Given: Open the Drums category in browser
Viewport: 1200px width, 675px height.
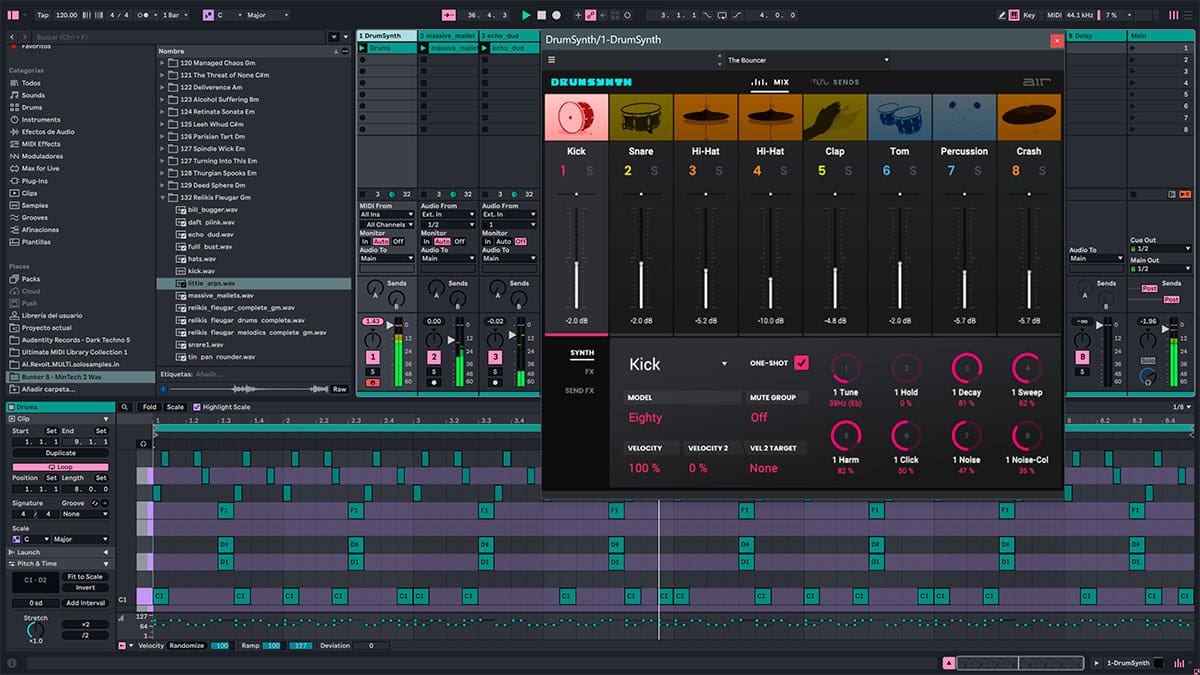Looking at the screenshot, I should [32, 107].
